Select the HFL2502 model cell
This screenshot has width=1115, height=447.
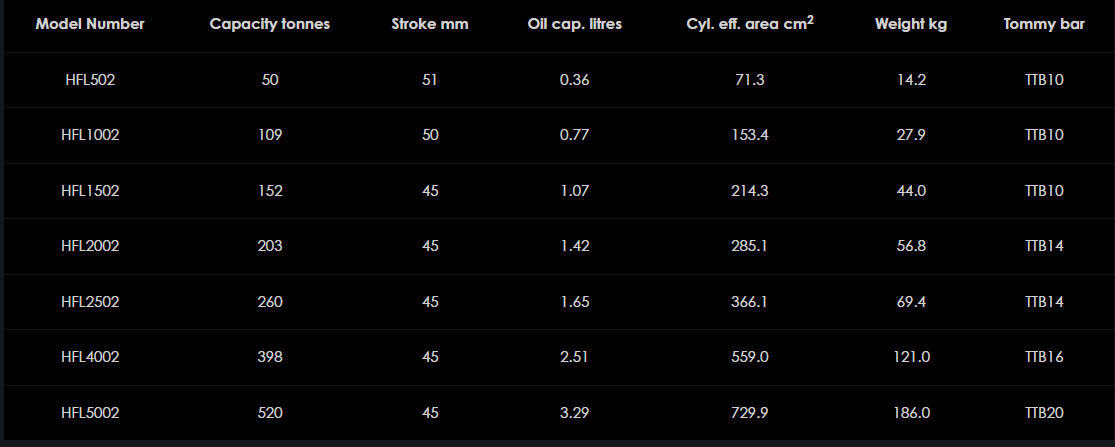point(90,301)
